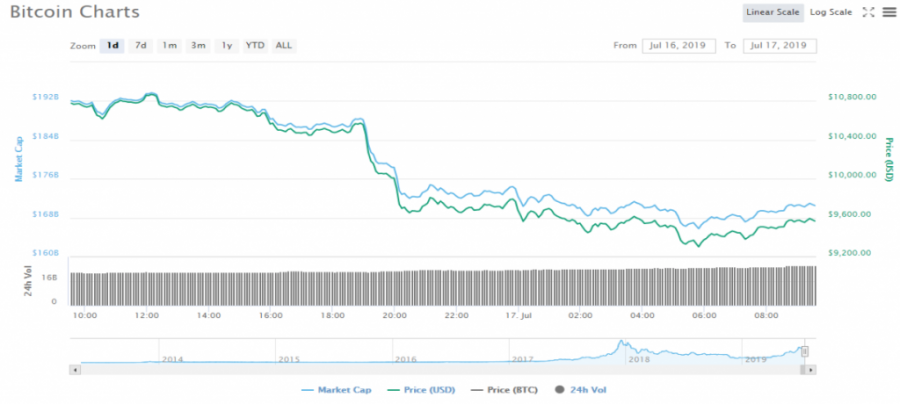Viewport: 900px width, 404px height.
Task: Click the $10,800.00 price axis label
Action: click(x=852, y=97)
